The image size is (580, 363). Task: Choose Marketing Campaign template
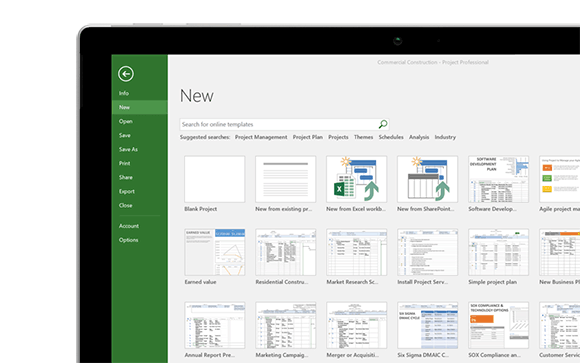(x=286, y=325)
